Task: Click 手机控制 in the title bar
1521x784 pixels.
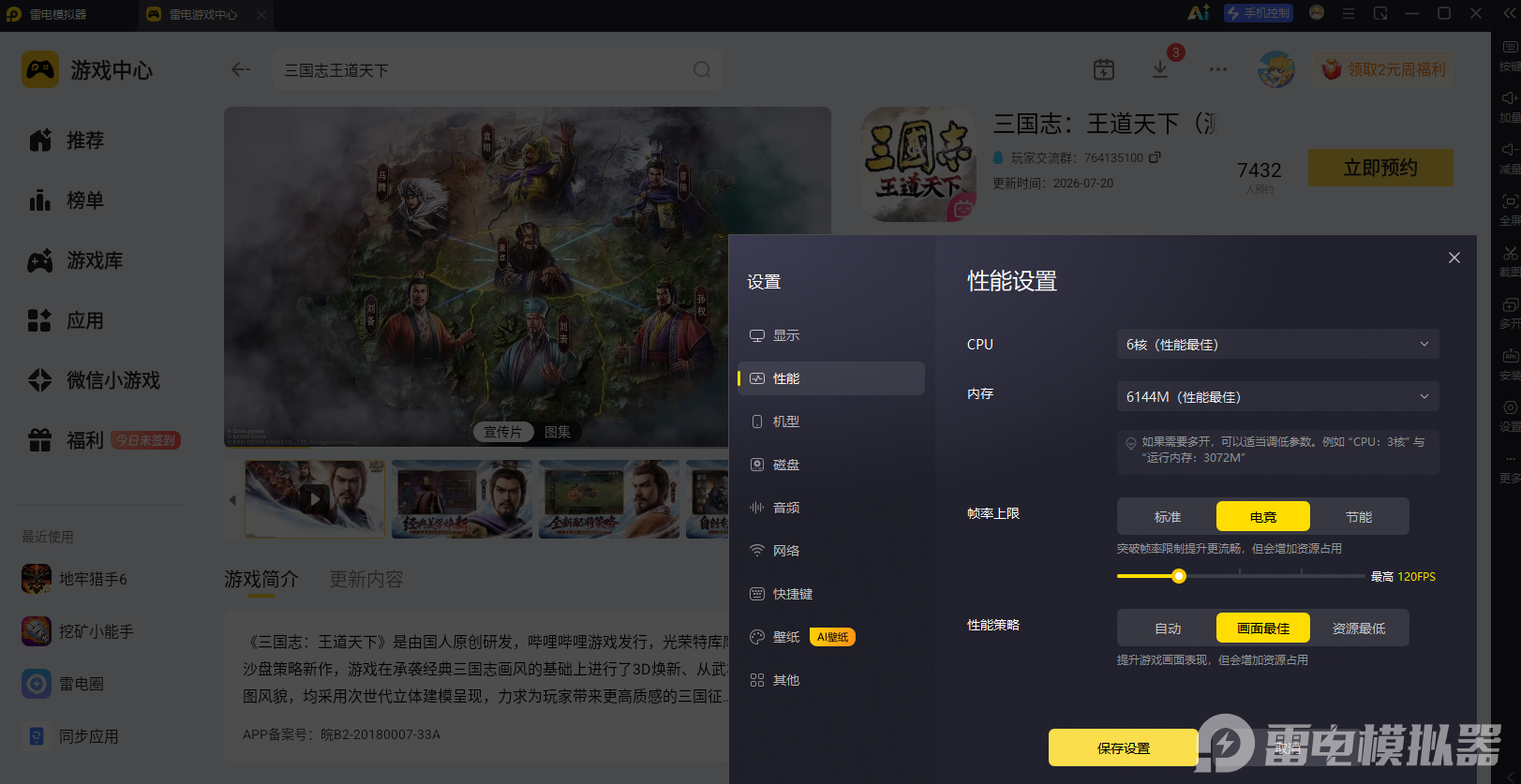Action: pyautogui.click(x=1259, y=13)
